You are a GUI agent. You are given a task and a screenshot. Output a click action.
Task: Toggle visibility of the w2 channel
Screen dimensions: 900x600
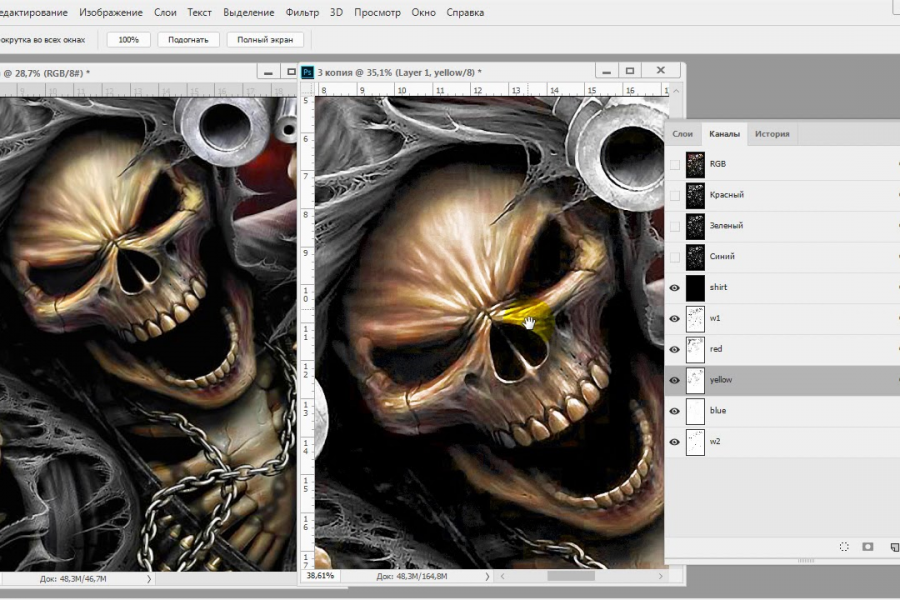(x=675, y=441)
